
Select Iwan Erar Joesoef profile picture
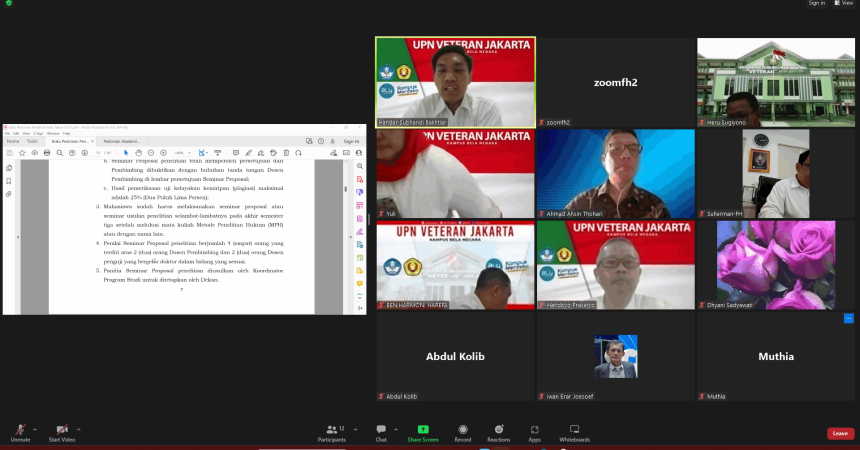tap(615, 357)
